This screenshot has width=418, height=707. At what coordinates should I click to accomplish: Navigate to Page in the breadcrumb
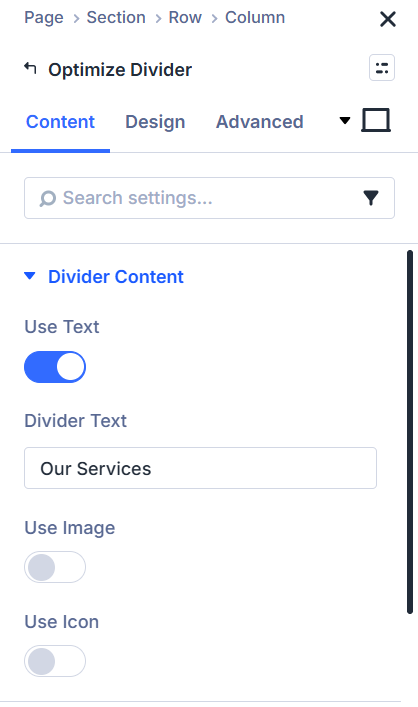tap(44, 18)
